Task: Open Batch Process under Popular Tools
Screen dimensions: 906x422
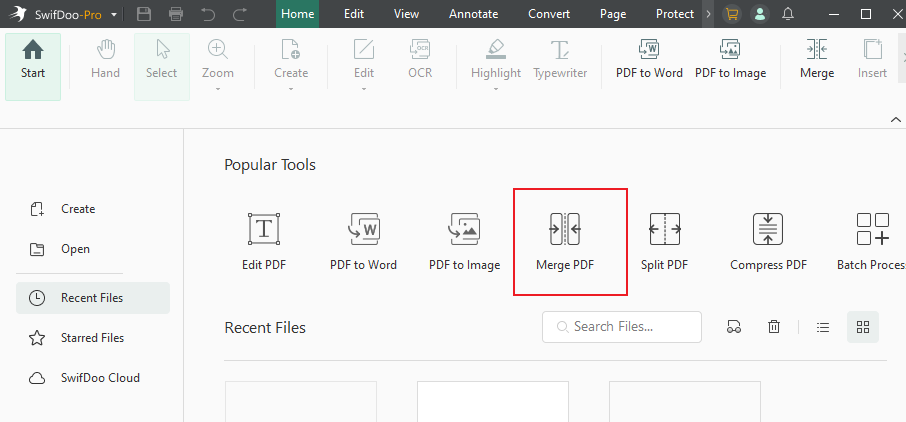Action: (x=872, y=242)
